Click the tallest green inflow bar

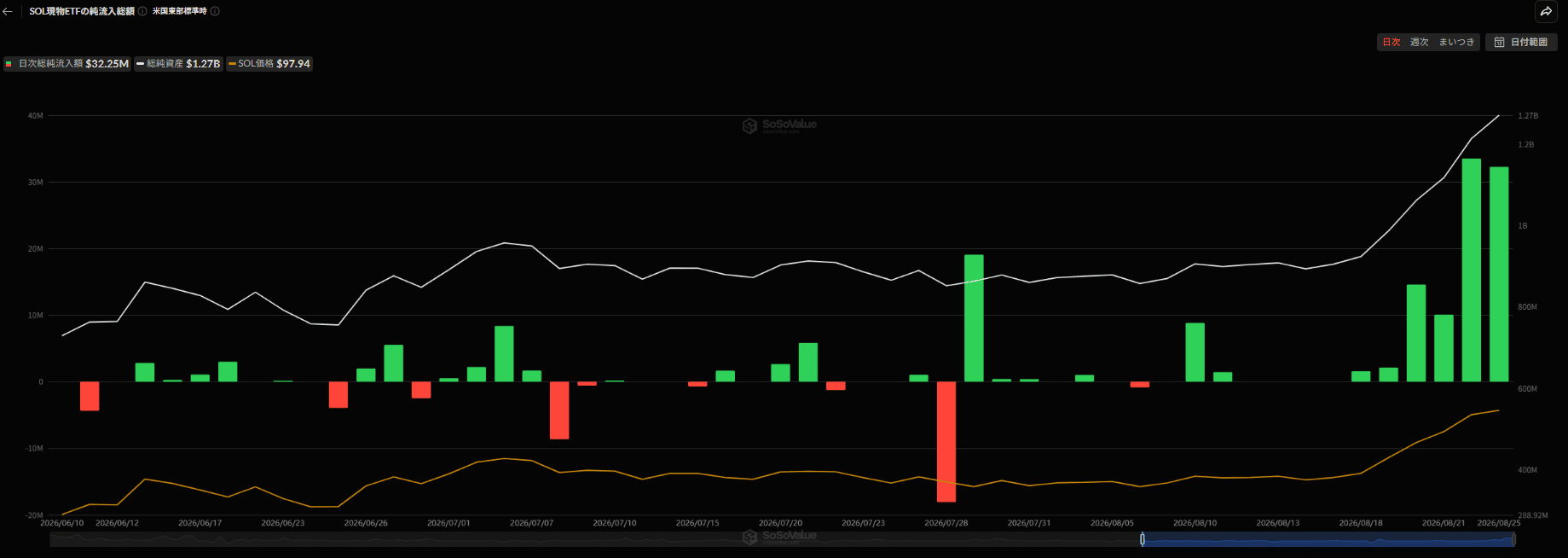(x=1472, y=270)
